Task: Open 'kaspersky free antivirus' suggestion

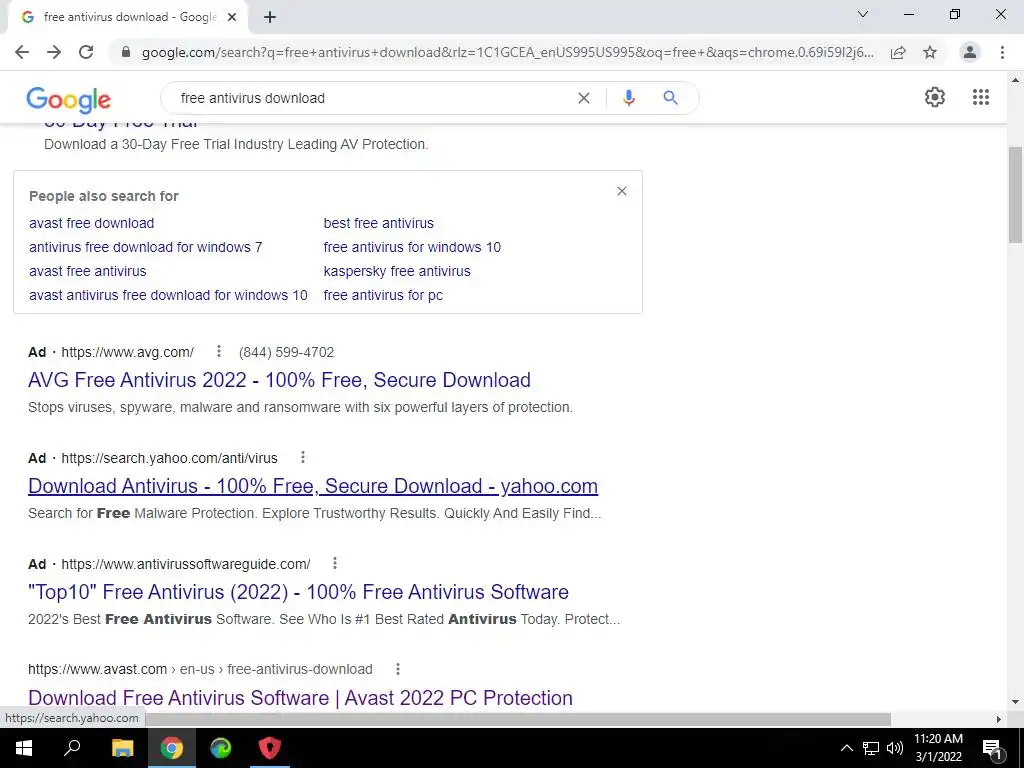Action: tap(396, 271)
